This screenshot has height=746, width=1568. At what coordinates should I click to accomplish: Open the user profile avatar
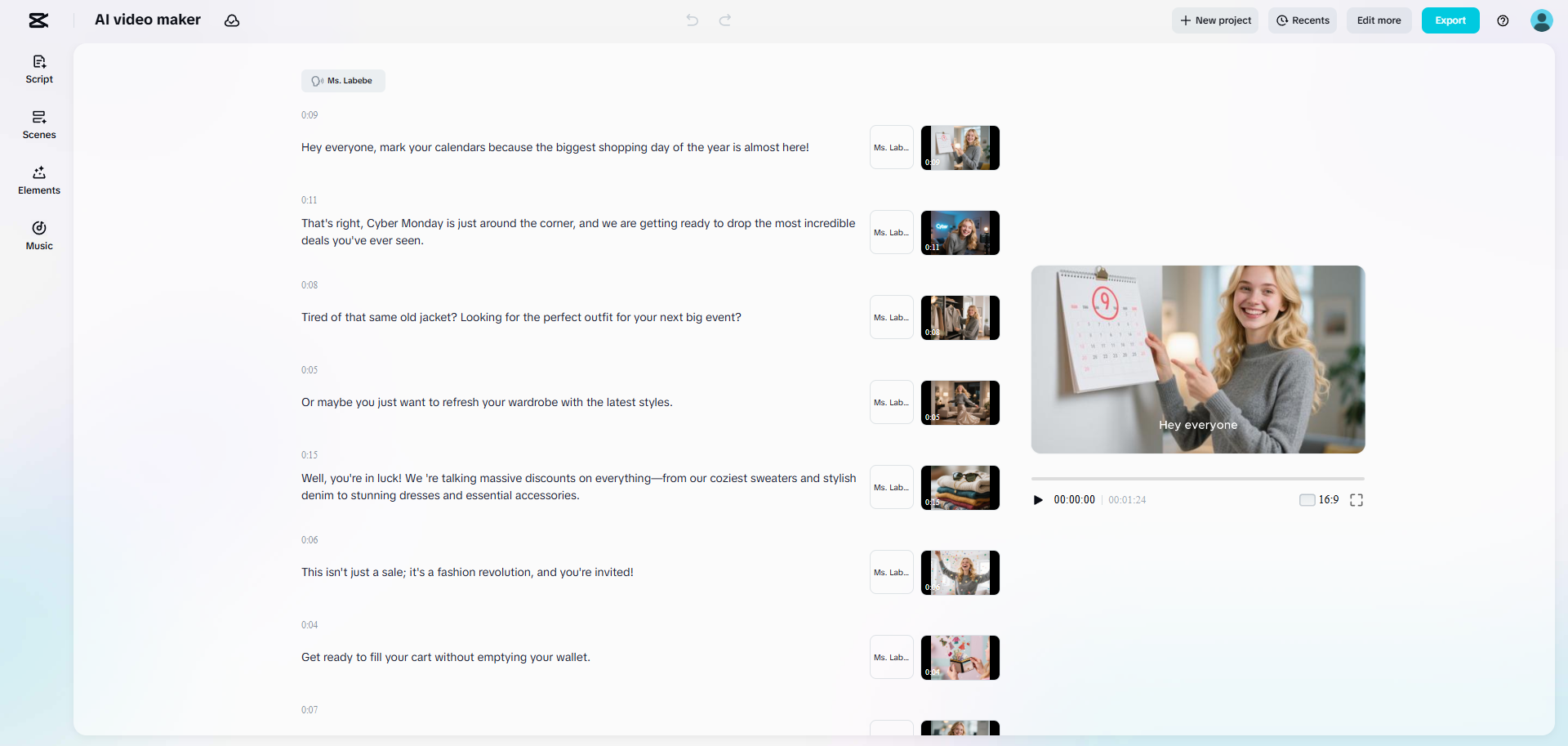(x=1542, y=20)
